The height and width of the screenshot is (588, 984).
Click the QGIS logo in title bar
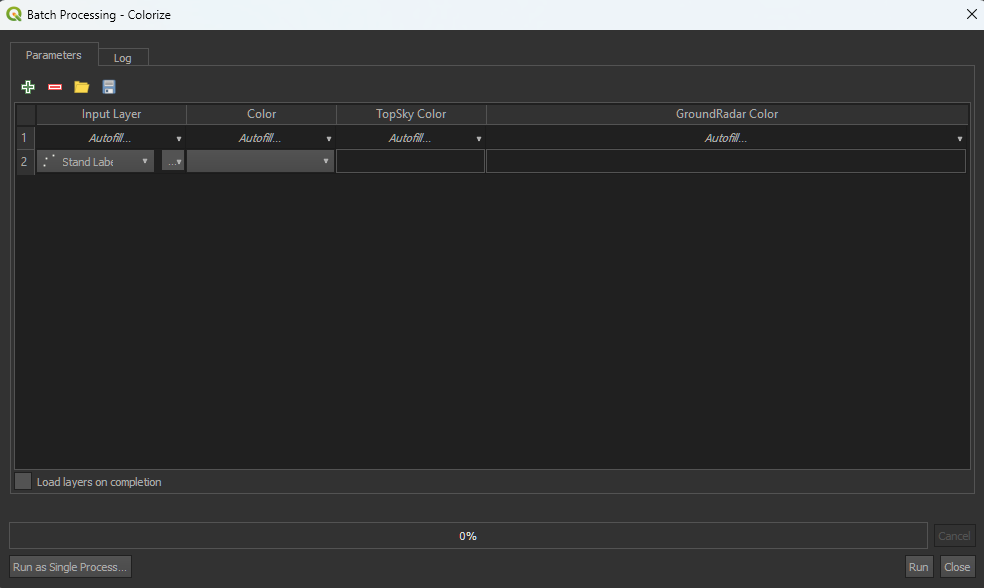(14, 14)
